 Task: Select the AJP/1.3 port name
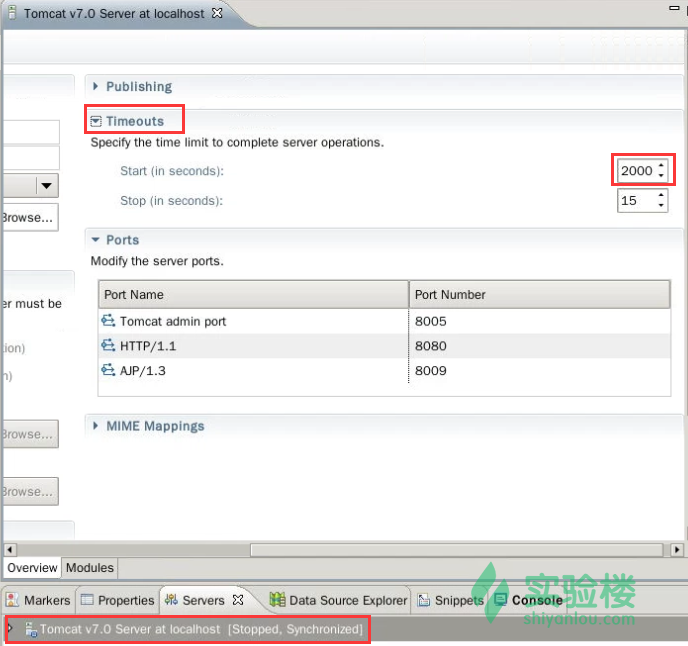click(x=143, y=370)
